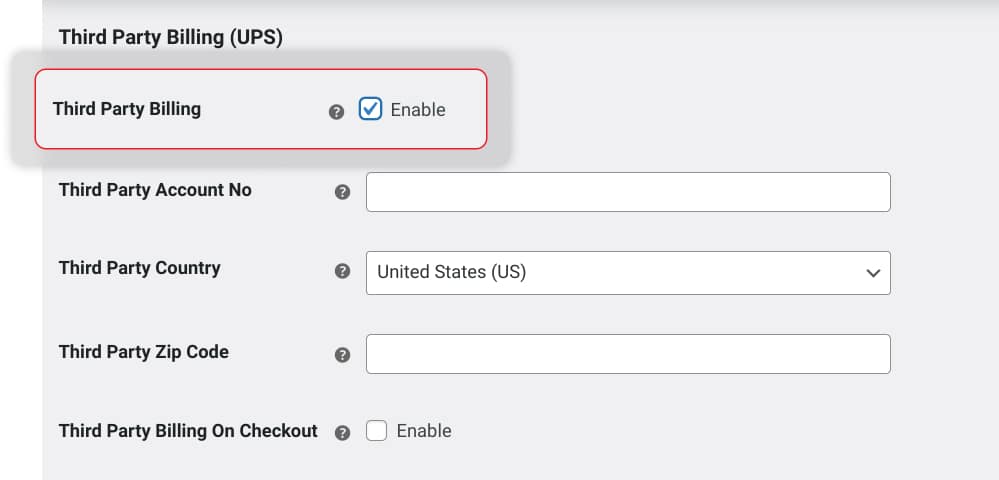Click help icon for Third Party Country
Image resolution: width=999 pixels, height=480 pixels.
click(x=343, y=271)
